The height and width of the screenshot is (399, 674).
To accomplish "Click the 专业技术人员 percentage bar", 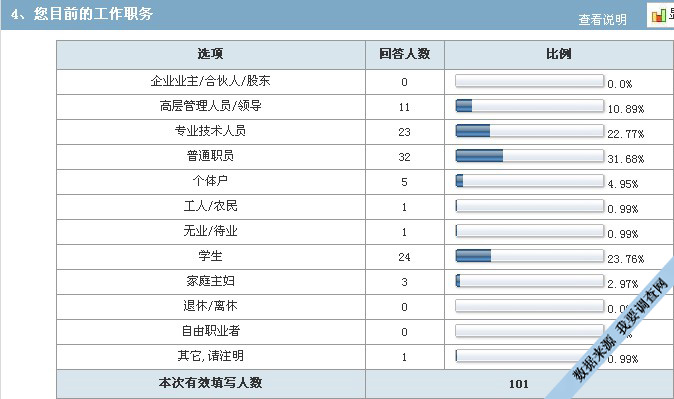I will (x=530, y=131).
